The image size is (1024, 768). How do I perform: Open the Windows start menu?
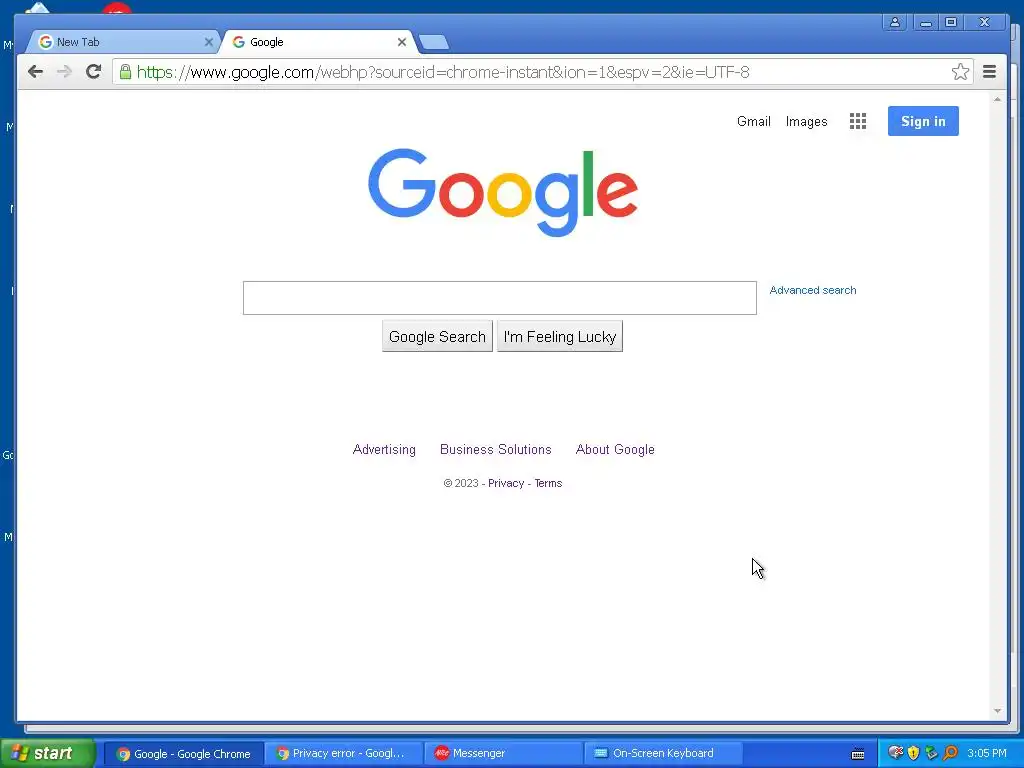[x=48, y=753]
